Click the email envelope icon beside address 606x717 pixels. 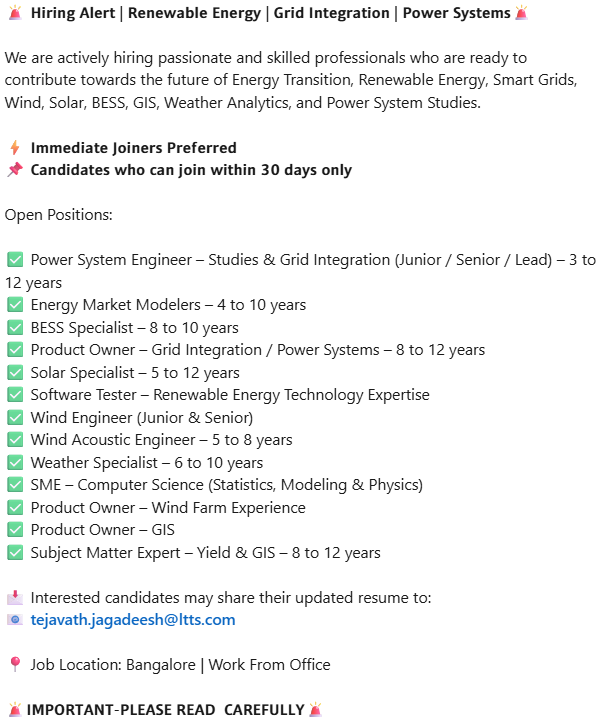pyautogui.click(x=15, y=620)
